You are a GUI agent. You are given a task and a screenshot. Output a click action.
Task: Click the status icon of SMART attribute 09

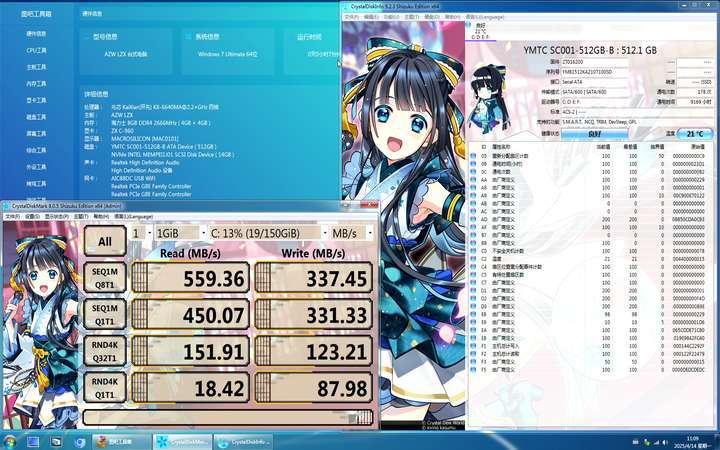[473, 164]
